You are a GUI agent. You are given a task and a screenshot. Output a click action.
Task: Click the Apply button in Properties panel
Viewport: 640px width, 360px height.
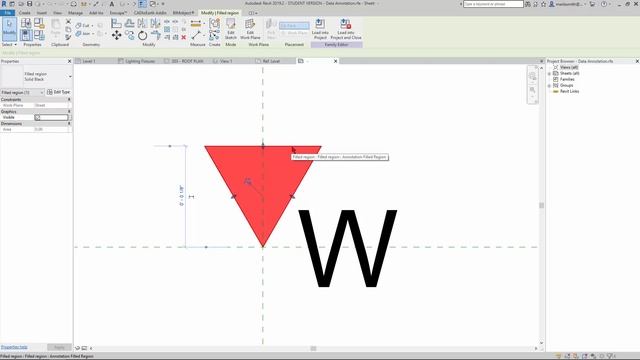59,347
